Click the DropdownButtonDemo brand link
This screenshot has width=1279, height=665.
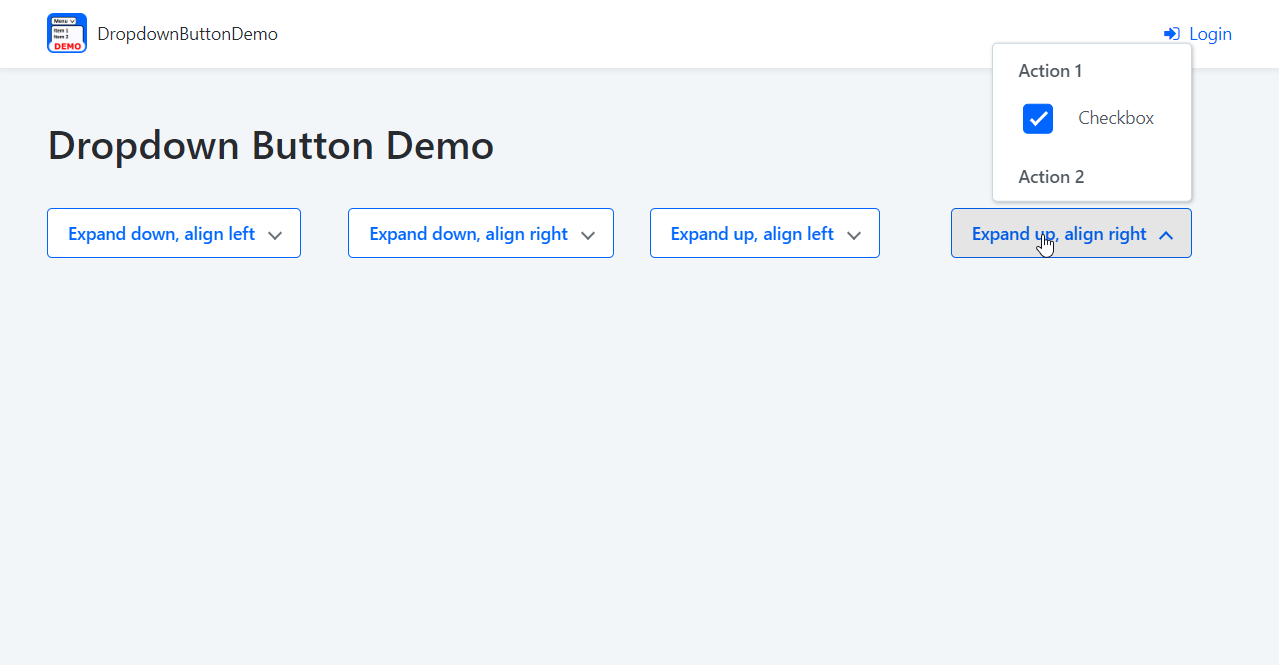tap(188, 33)
